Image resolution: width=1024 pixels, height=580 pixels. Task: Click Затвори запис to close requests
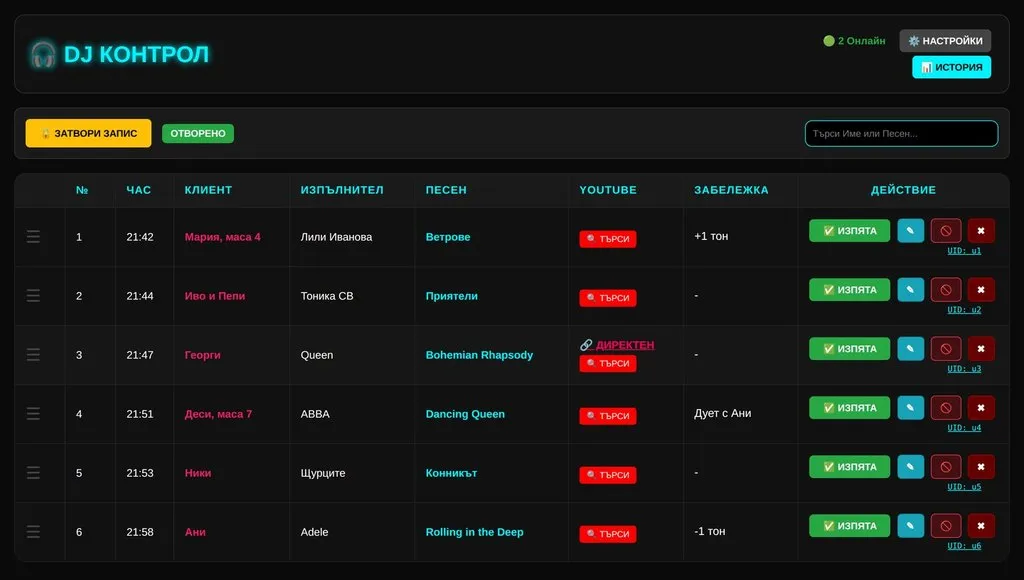88,133
